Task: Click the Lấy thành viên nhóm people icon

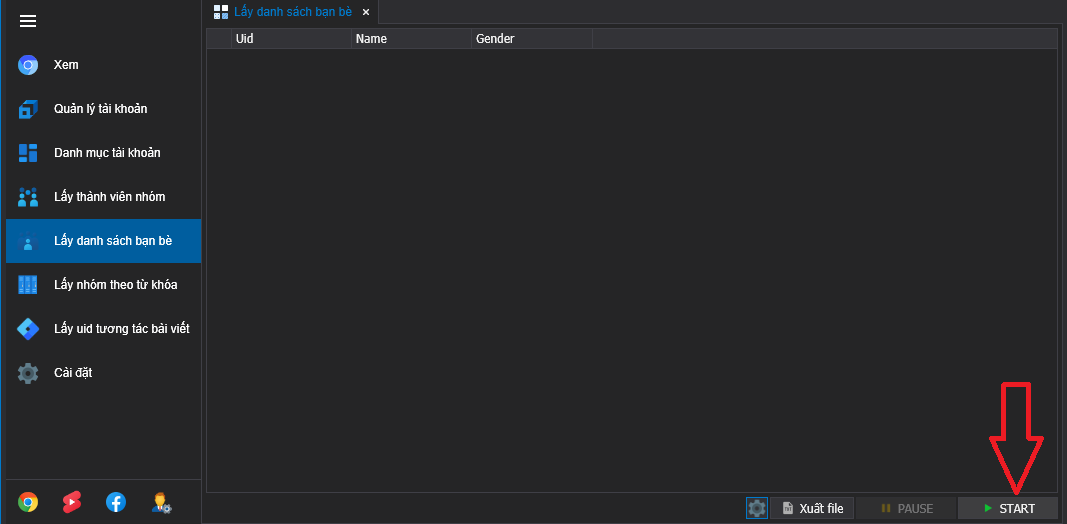Action: (x=28, y=197)
